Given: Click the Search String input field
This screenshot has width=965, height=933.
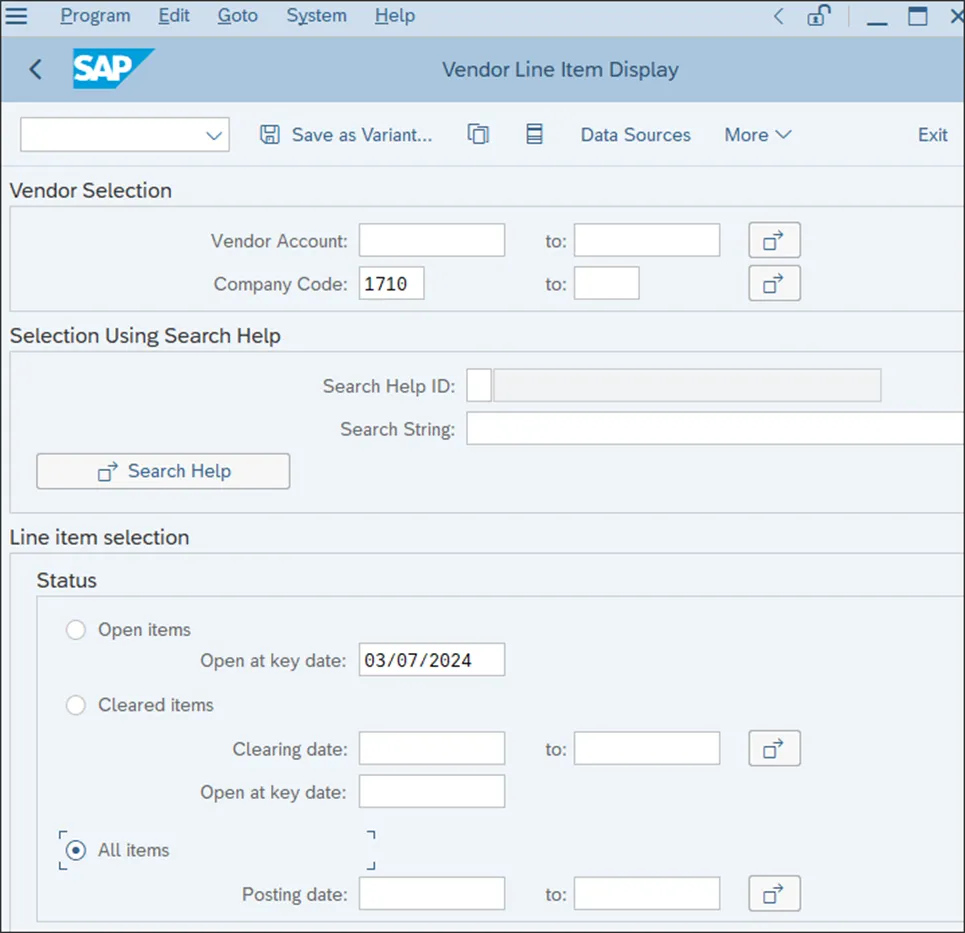Looking at the screenshot, I should pos(714,429).
